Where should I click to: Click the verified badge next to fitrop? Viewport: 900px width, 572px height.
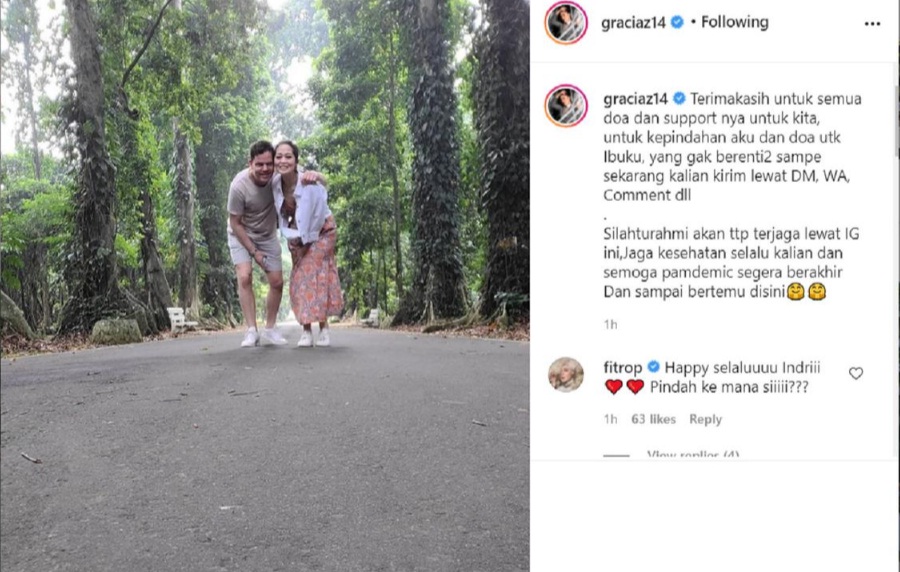pos(653,367)
